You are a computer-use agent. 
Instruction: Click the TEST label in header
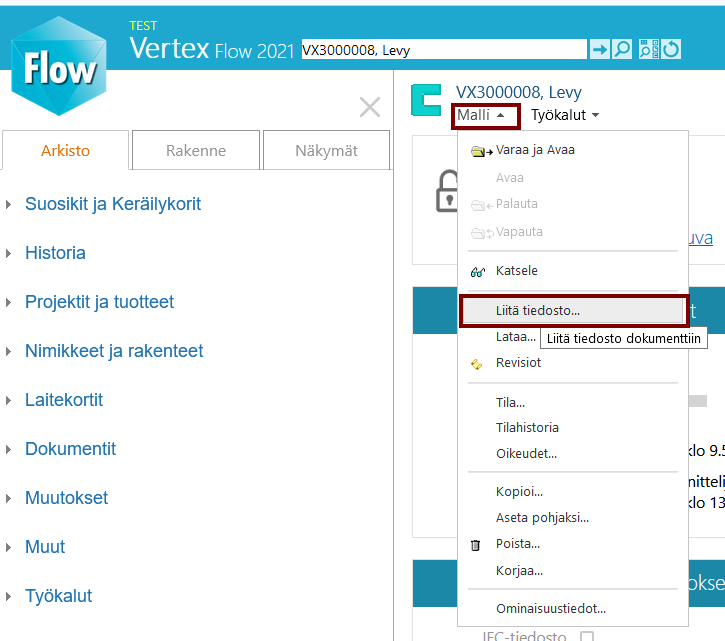pos(143,26)
